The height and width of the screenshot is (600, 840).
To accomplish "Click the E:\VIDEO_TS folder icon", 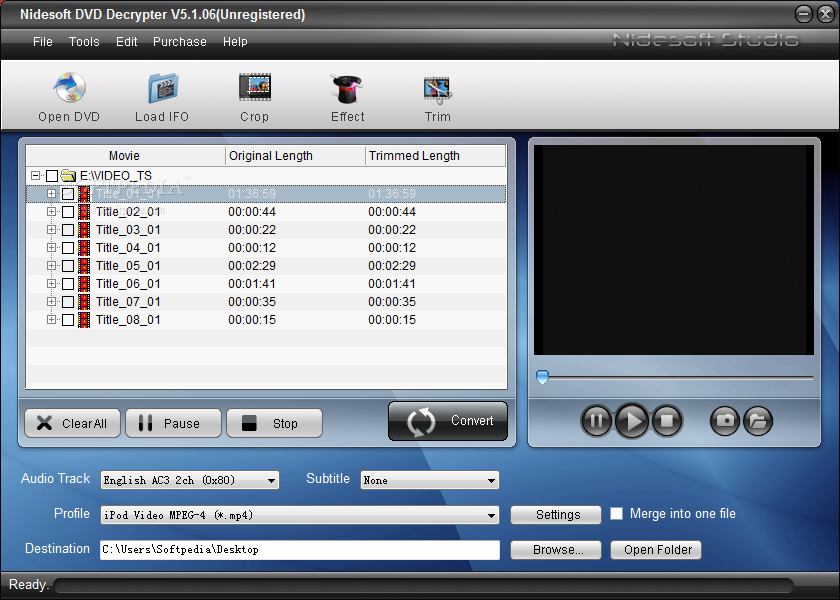I will tap(68, 175).
